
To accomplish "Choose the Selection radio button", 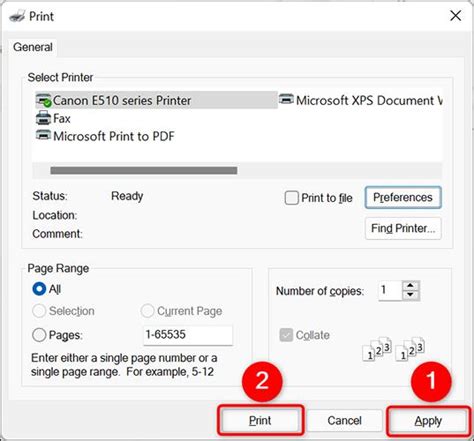I will (x=39, y=311).
